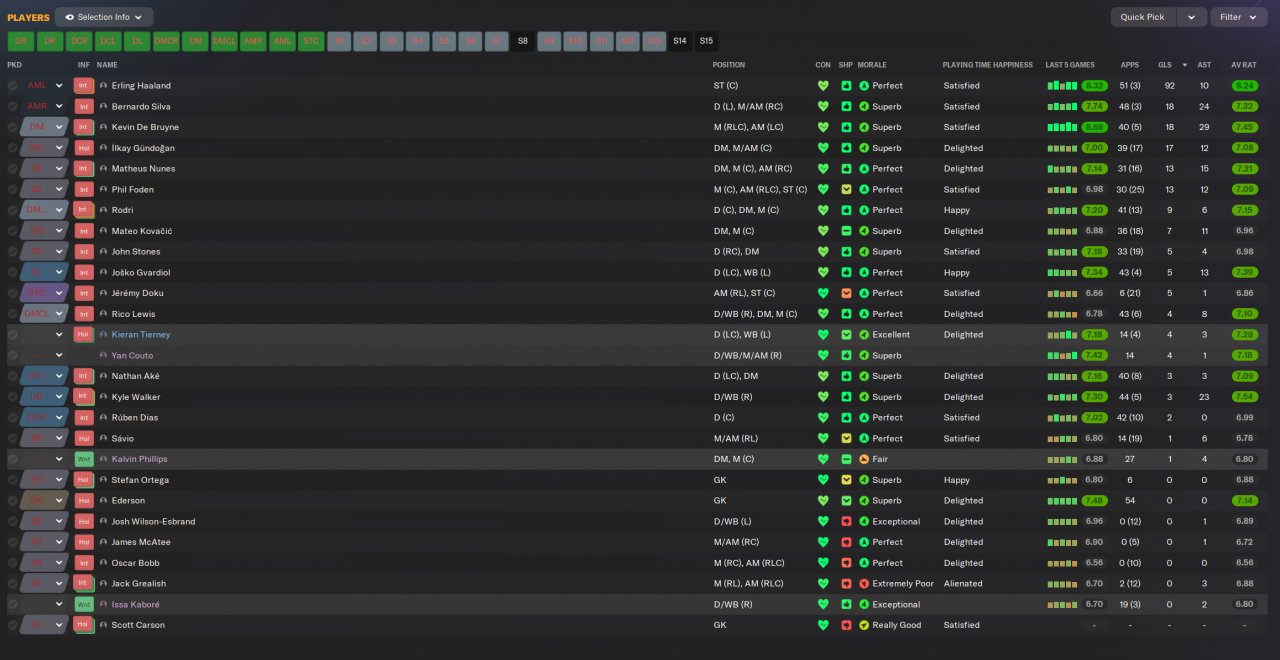The height and width of the screenshot is (660, 1280).
Task: Open Erling Haaland's player profile
Action: pos(141,86)
